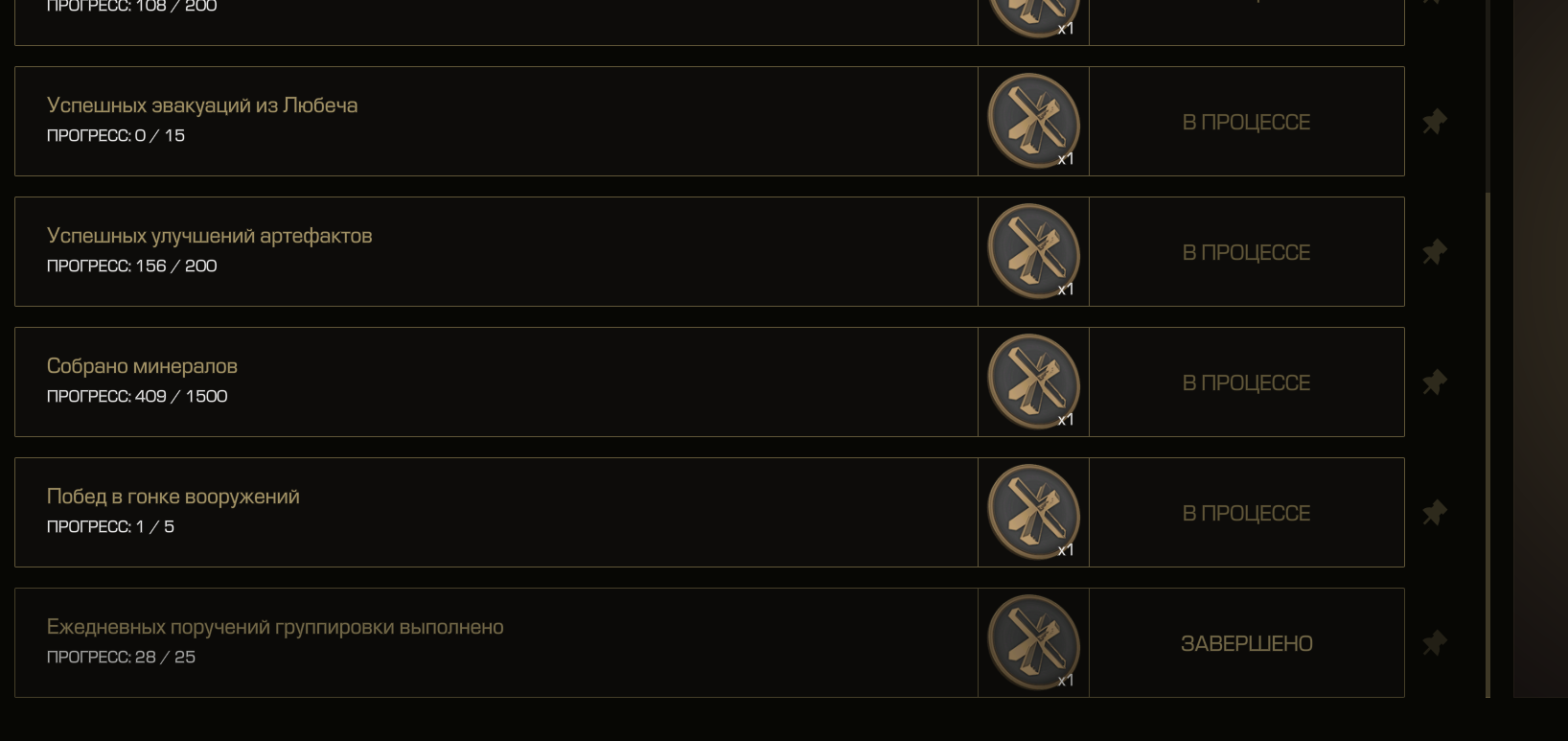Select the Собрано минералов task title
Image resolution: width=1568 pixels, height=741 pixels.
pos(142,366)
